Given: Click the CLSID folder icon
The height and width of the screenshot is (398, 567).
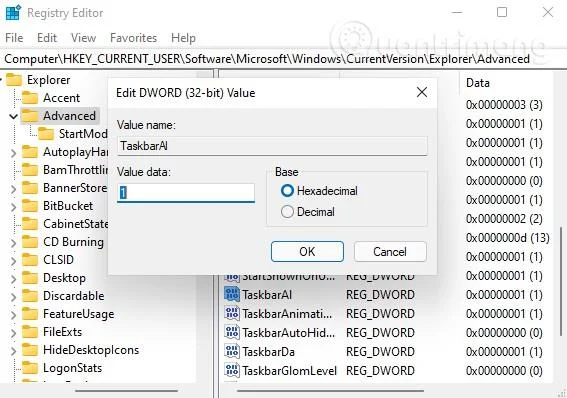Looking at the screenshot, I should [30, 260].
